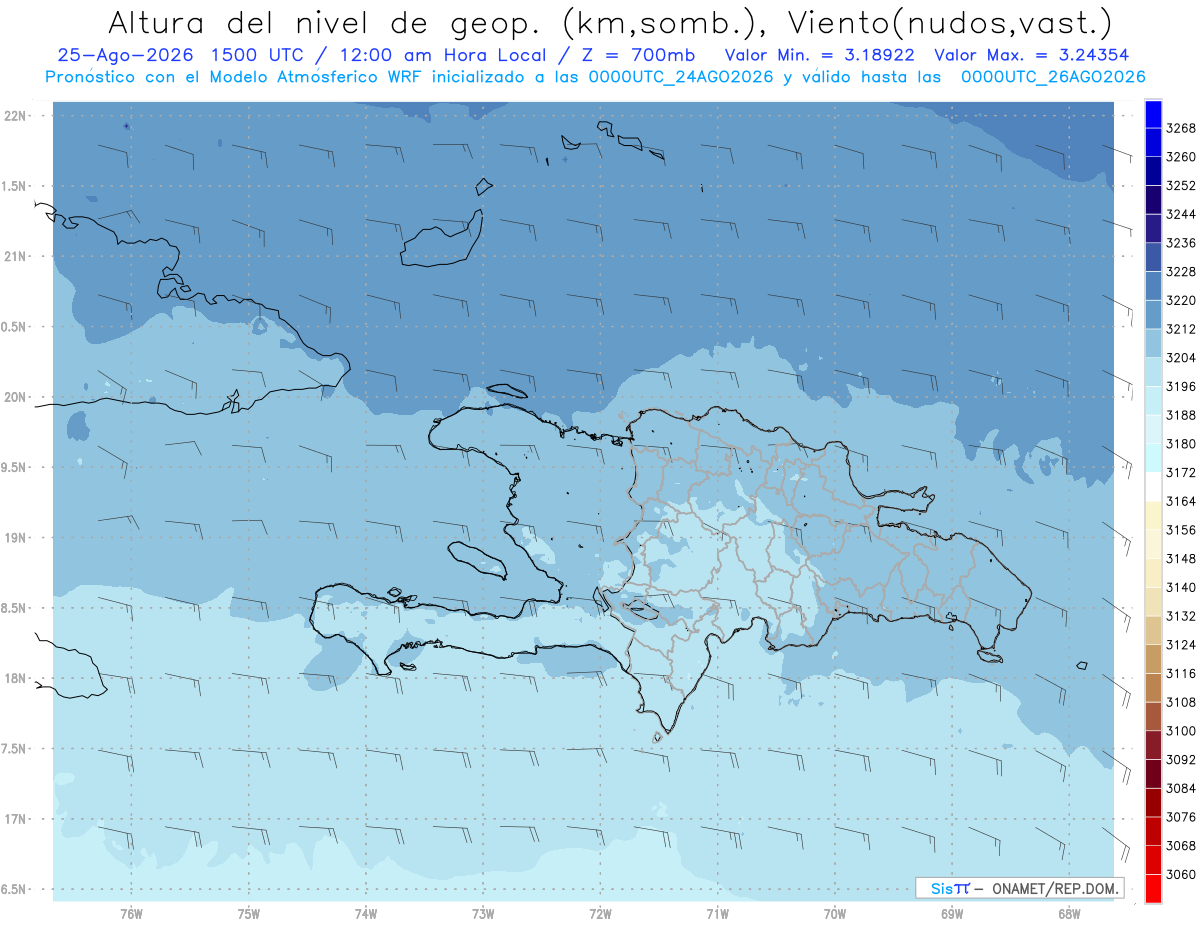The image size is (1200, 927).
Task: Pick the legend swatch between 3244 and 3236
Action: (1153, 229)
